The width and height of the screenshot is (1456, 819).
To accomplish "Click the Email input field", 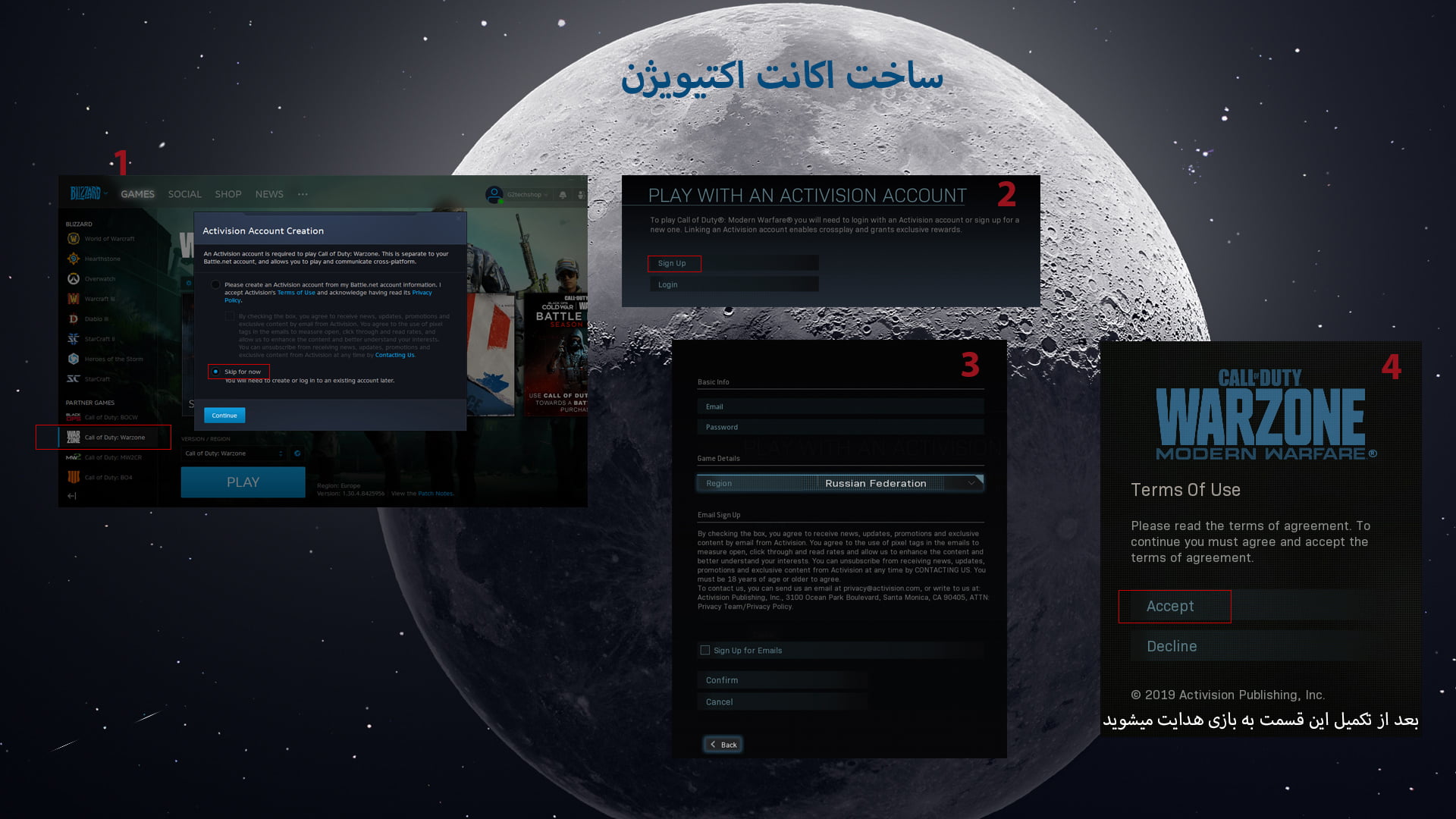I will click(x=840, y=406).
